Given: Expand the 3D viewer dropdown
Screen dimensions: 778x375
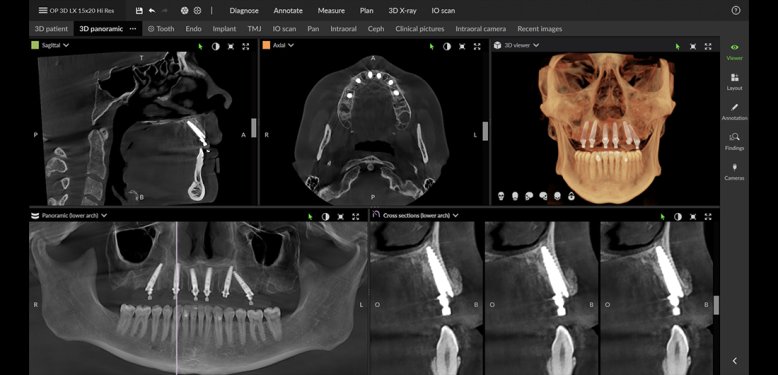Looking at the screenshot, I should coord(536,45).
